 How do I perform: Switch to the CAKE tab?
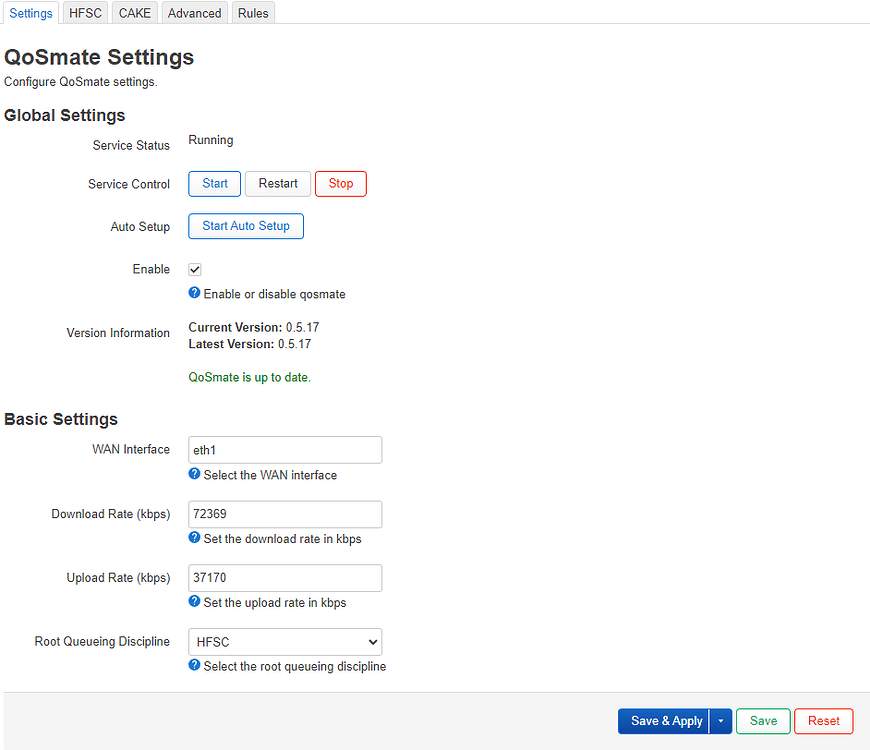[134, 12]
